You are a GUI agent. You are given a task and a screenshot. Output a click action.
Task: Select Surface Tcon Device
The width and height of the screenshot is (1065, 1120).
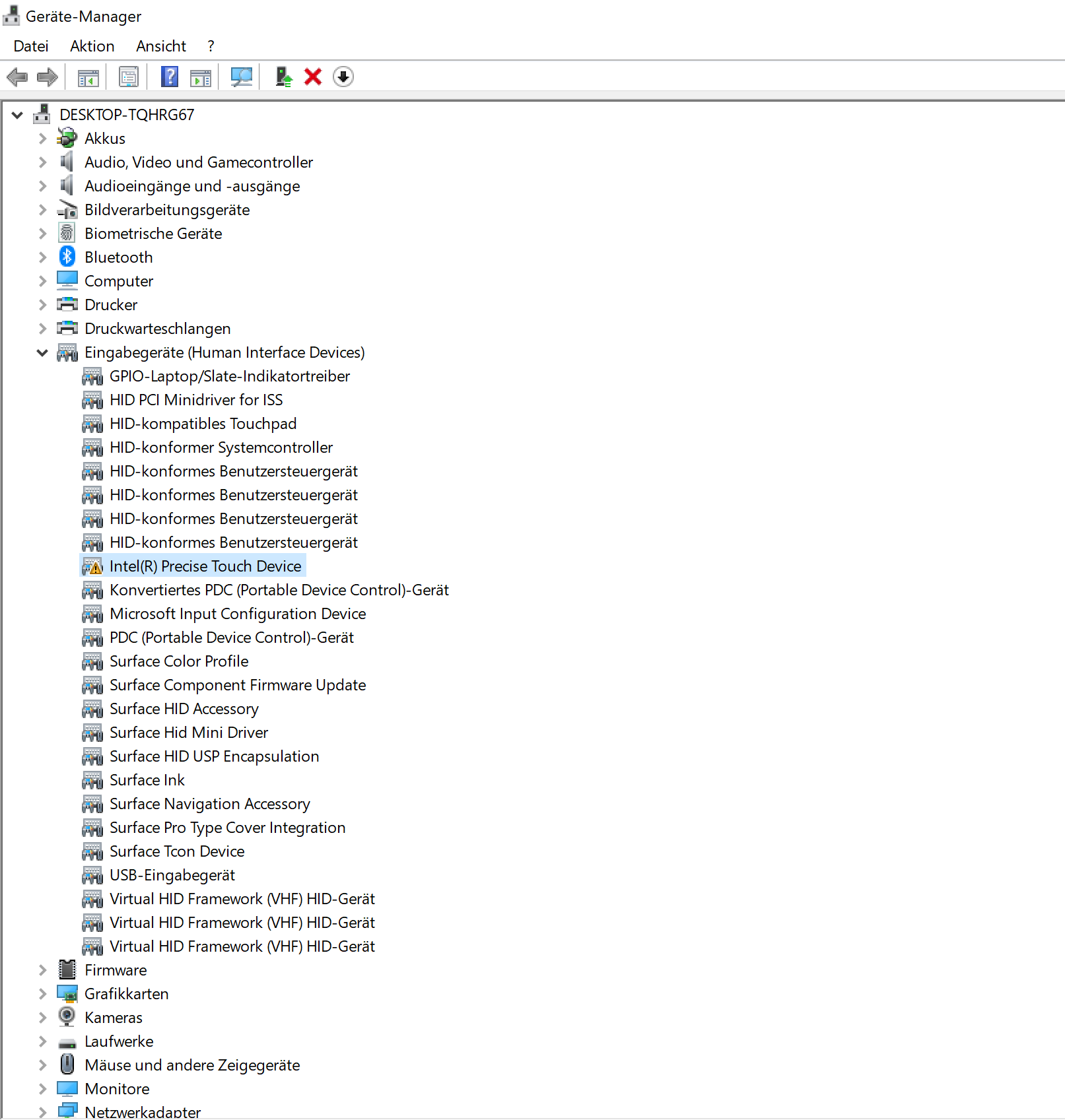pyautogui.click(x=177, y=851)
